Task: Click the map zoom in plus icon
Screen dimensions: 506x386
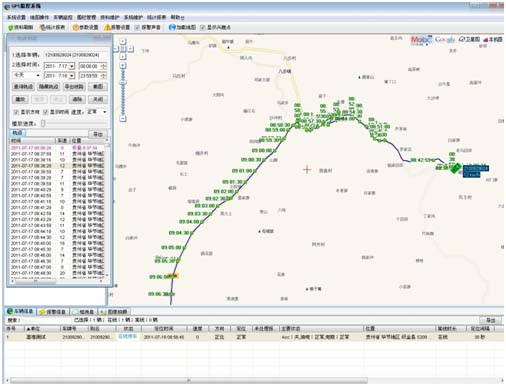Action: (x=123, y=65)
